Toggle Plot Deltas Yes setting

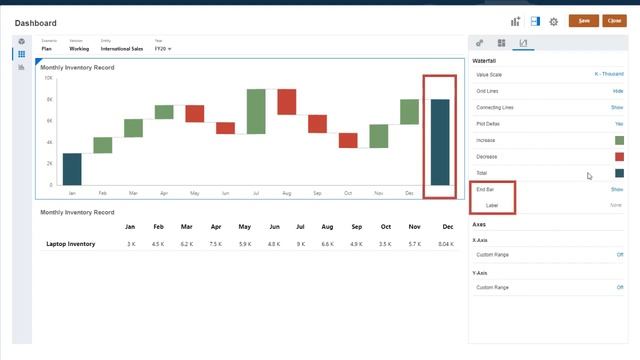coord(619,124)
